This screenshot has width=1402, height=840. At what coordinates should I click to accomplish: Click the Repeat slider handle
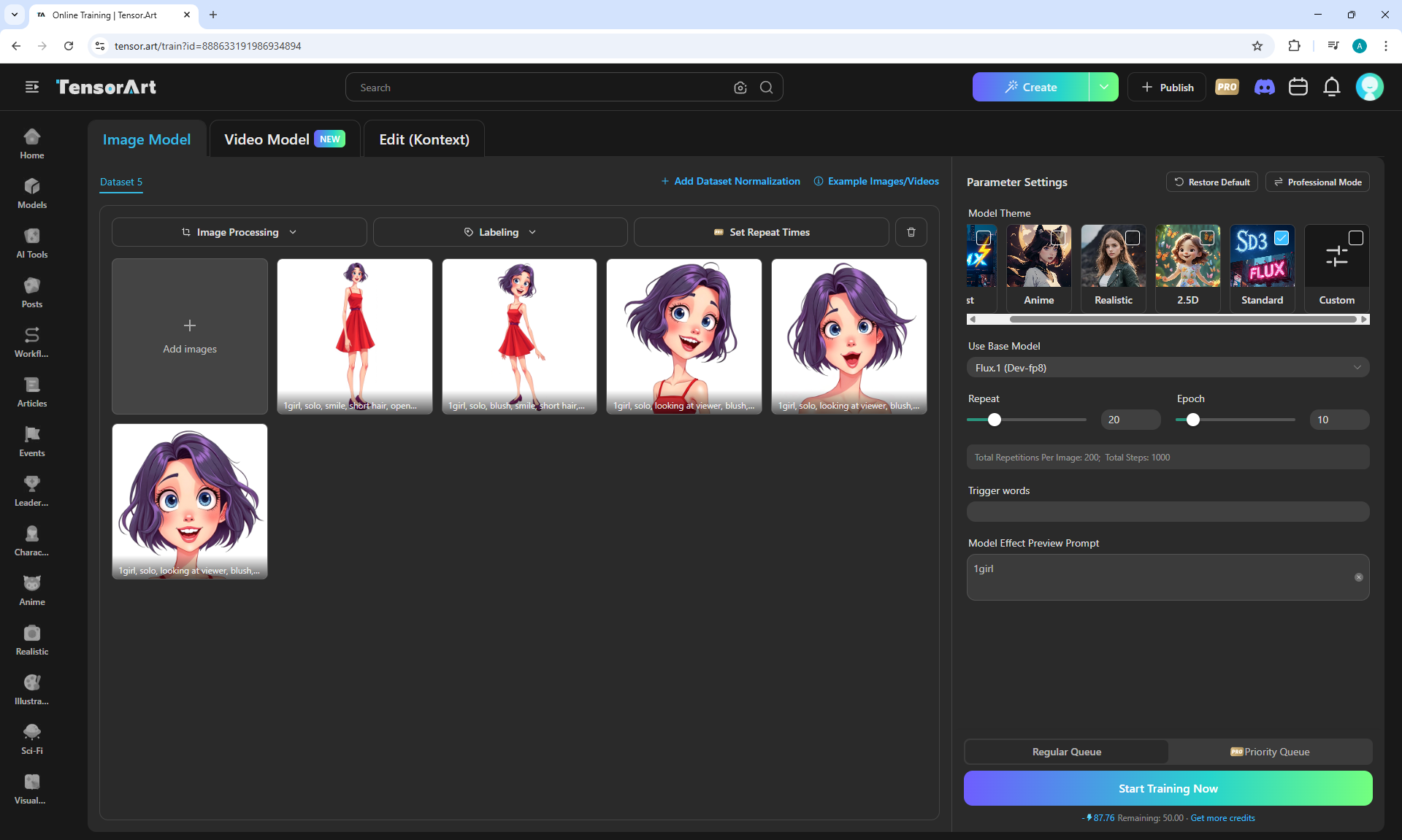(x=994, y=420)
